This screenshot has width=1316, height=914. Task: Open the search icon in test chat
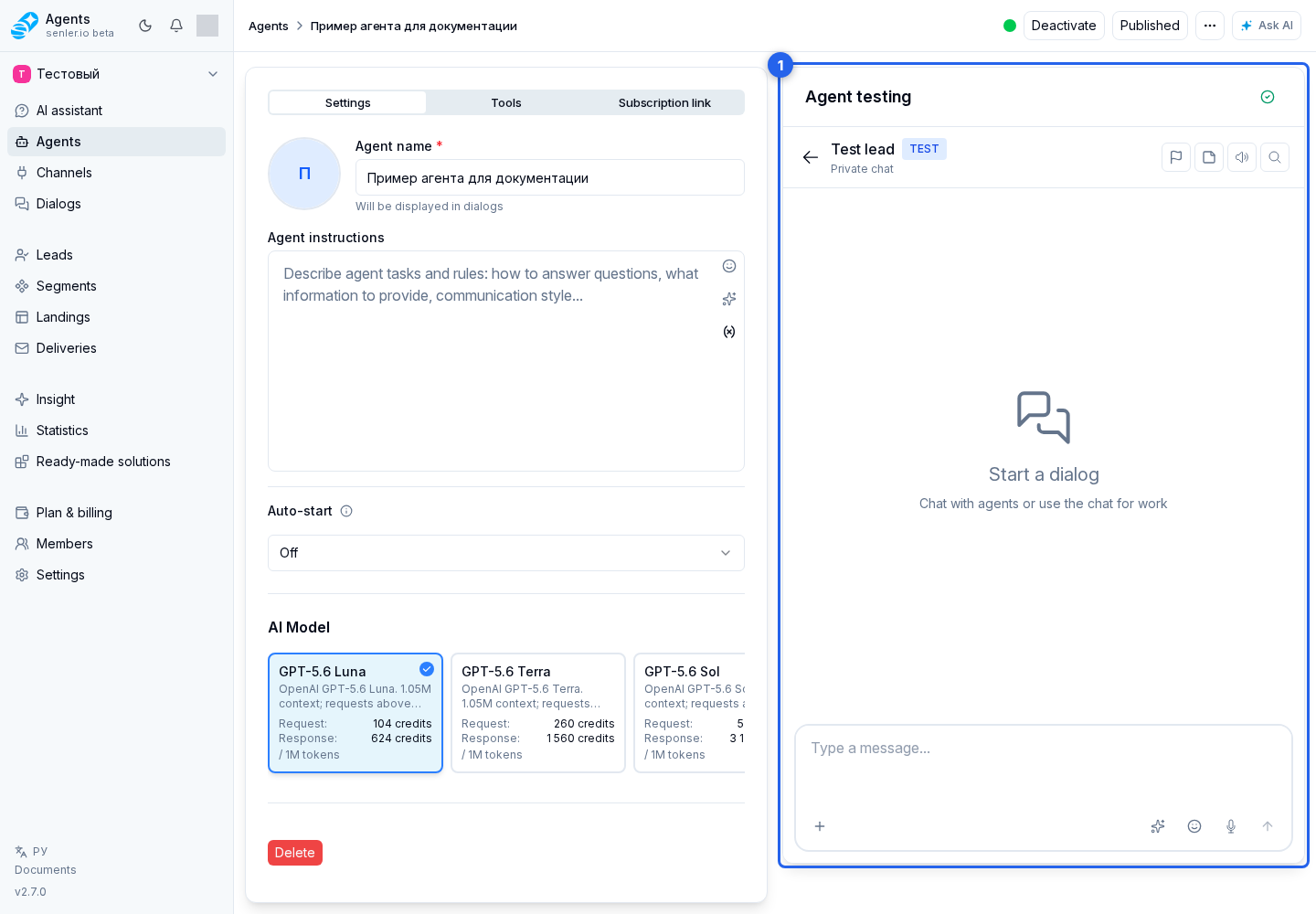pyautogui.click(x=1275, y=157)
